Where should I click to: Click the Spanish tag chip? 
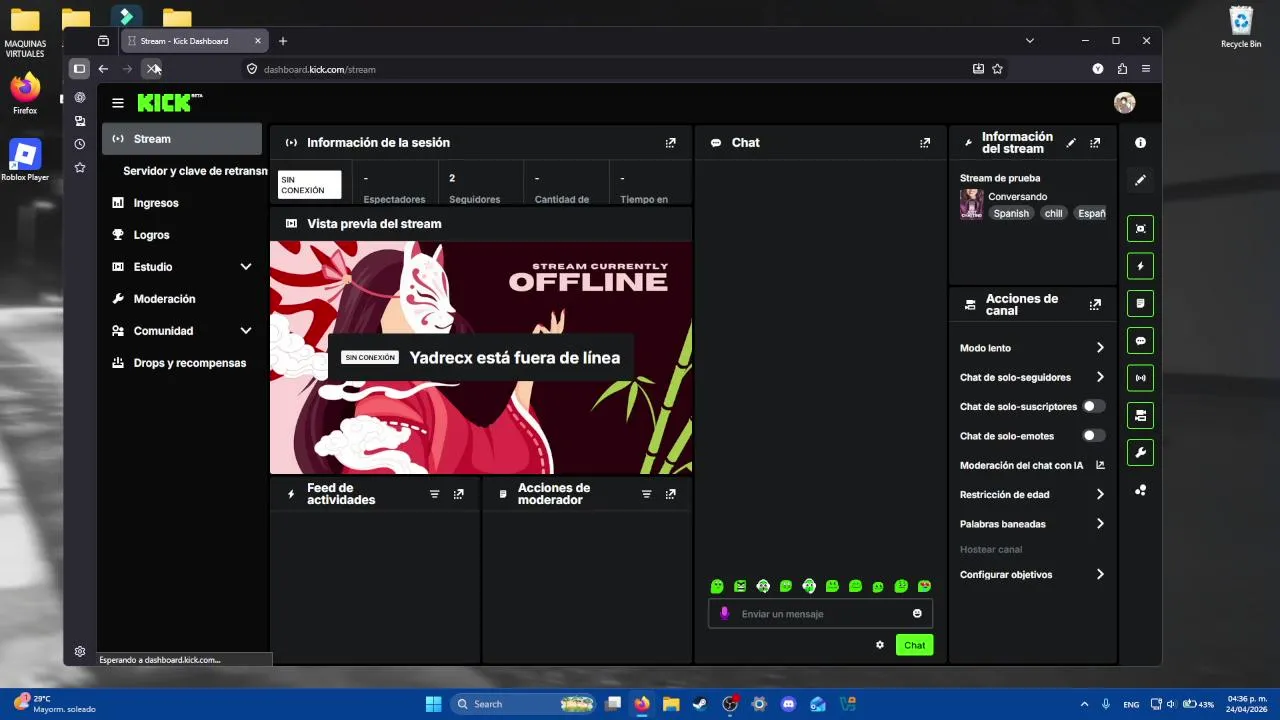pos(1011,213)
